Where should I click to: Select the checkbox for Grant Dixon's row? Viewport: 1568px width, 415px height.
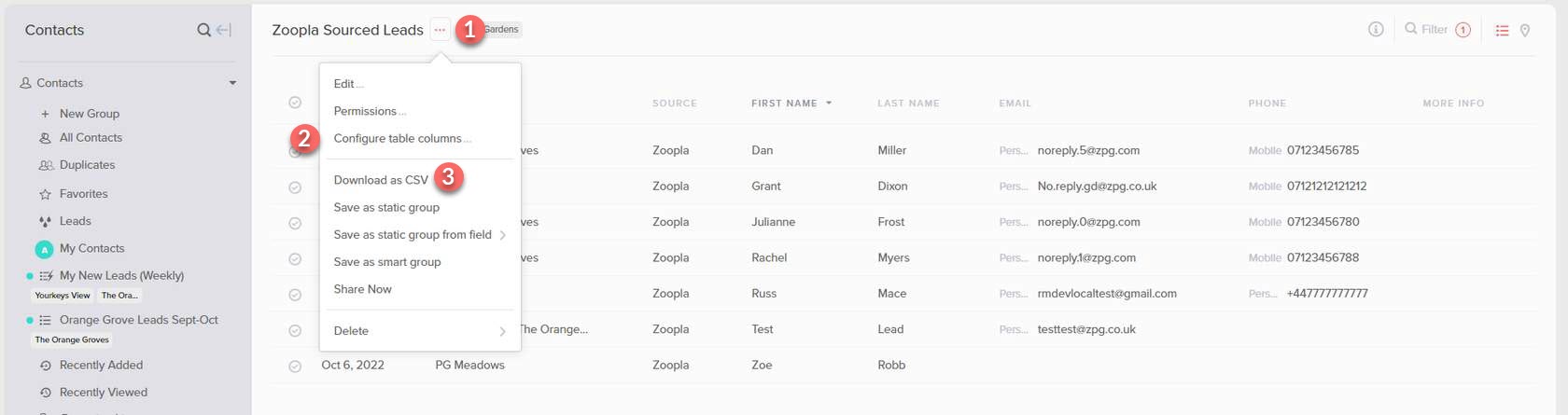[295, 187]
